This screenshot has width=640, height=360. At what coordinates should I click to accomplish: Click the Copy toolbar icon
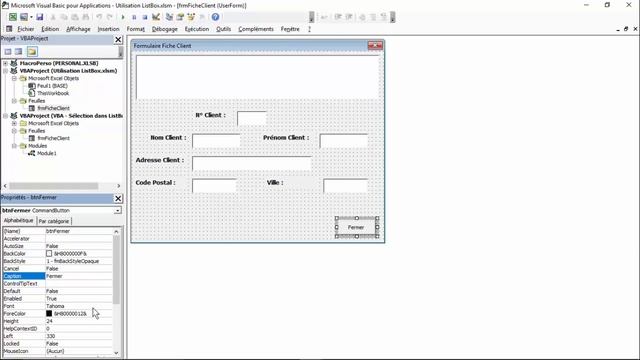pyautogui.click(x=64, y=17)
